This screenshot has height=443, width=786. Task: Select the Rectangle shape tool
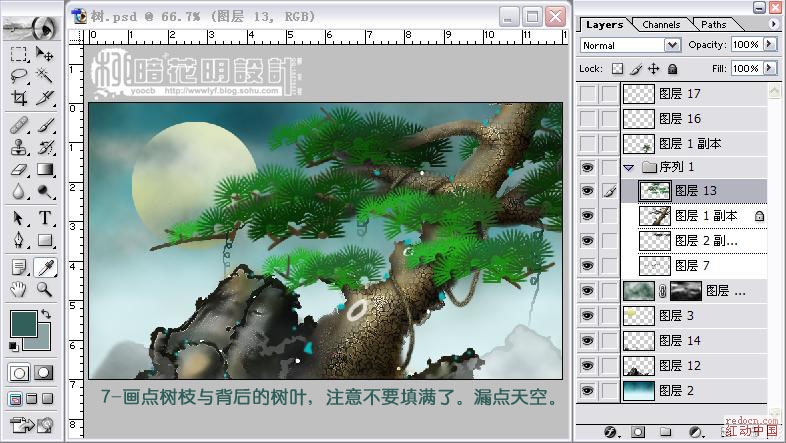45,241
